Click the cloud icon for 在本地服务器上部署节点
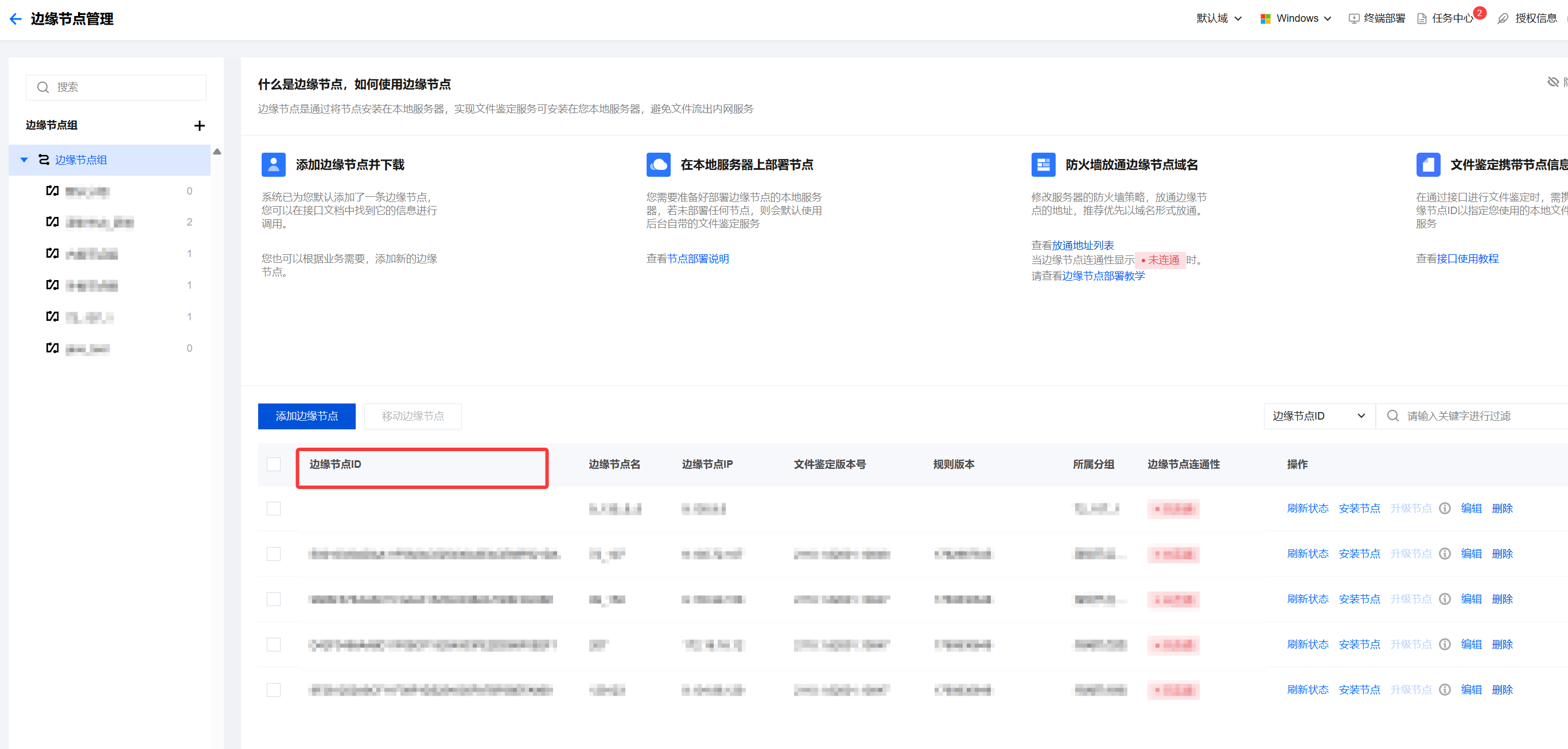The width and height of the screenshot is (1568, 749). click(658, 164)
